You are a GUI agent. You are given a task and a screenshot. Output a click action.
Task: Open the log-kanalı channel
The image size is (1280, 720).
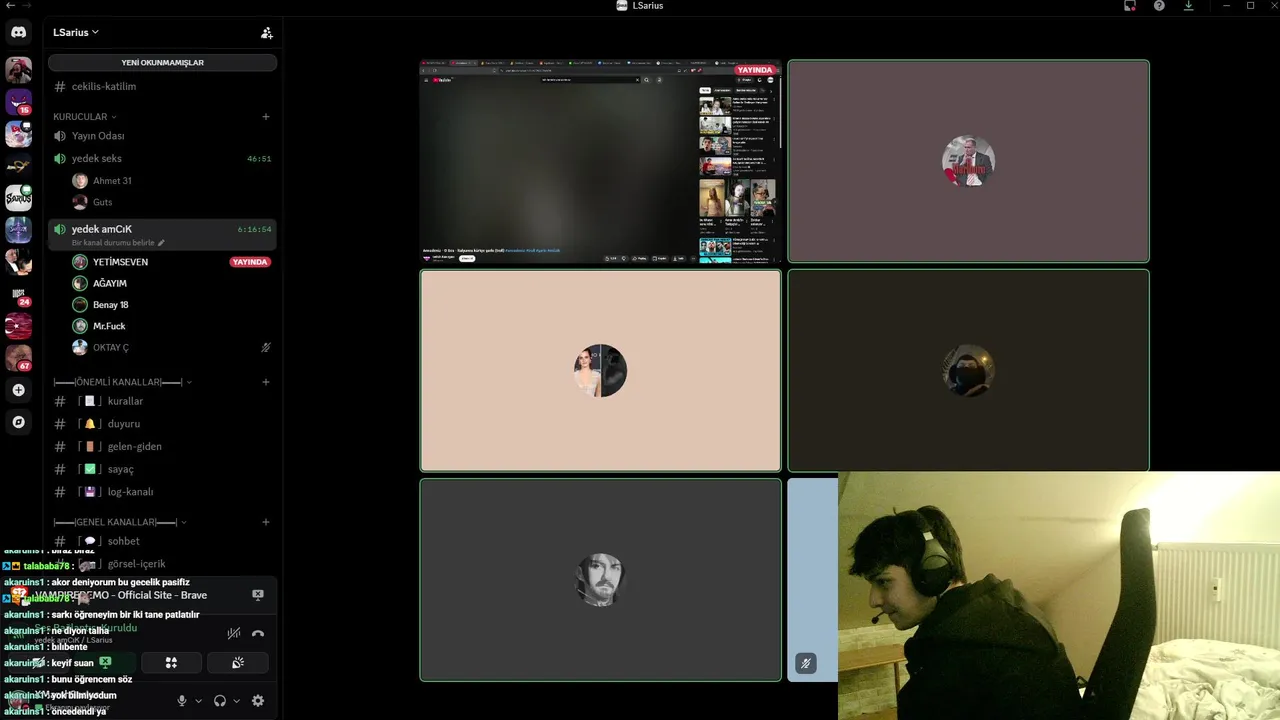[162, 492]
